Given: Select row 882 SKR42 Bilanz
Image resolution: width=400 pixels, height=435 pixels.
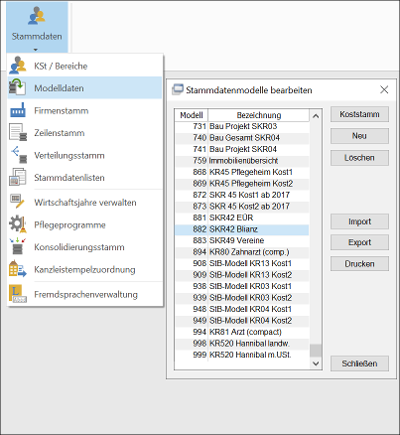Looking at the screenshot, I should coord(242,229).
